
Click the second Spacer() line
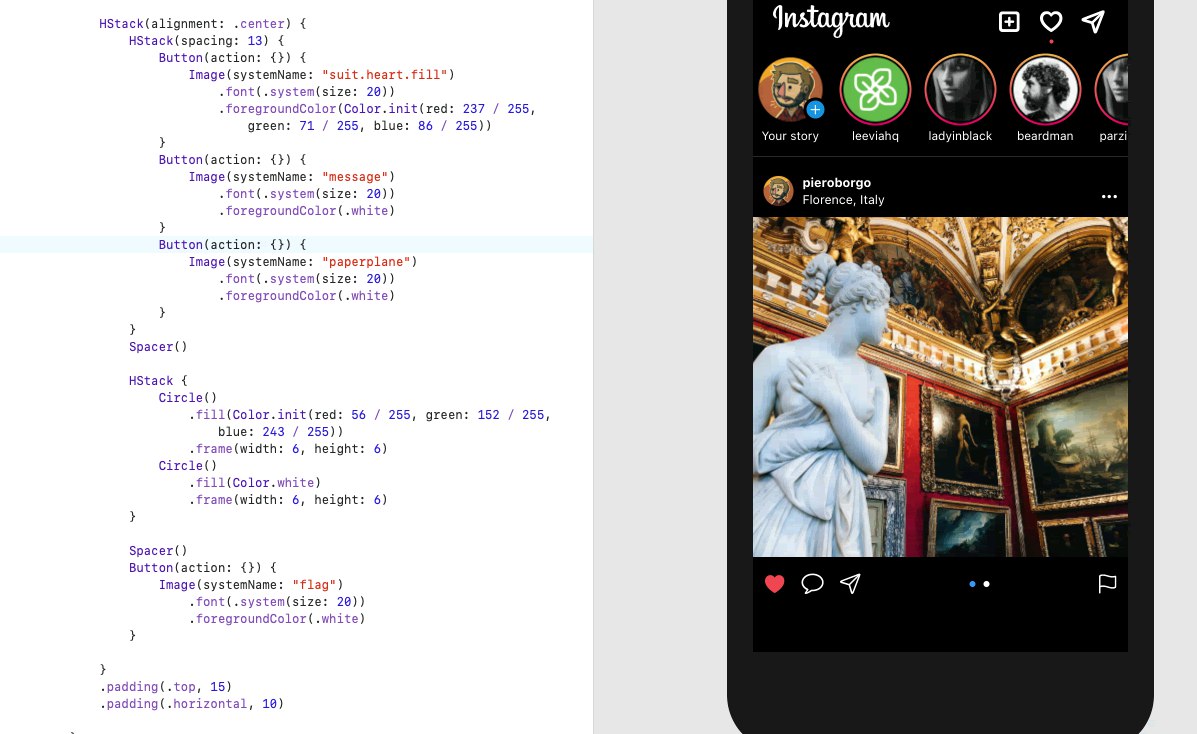pyautogui.click(x=158, y=551)
